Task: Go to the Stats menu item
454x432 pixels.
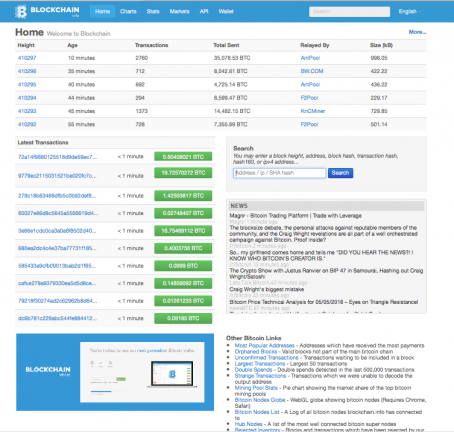Action: [x=153, y=11]
